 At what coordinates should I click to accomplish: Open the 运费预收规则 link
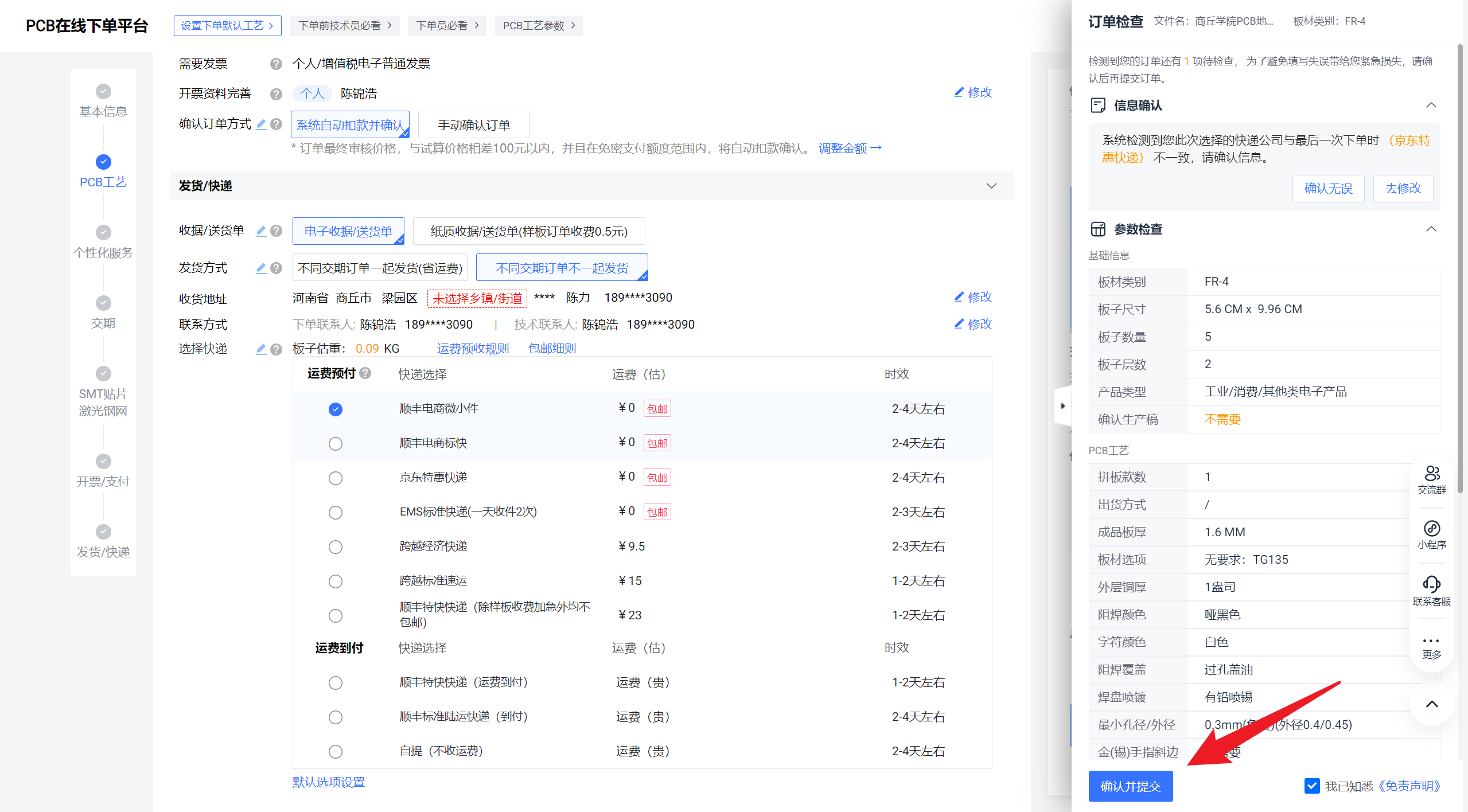pyautogui.click(x=473, y=349)
